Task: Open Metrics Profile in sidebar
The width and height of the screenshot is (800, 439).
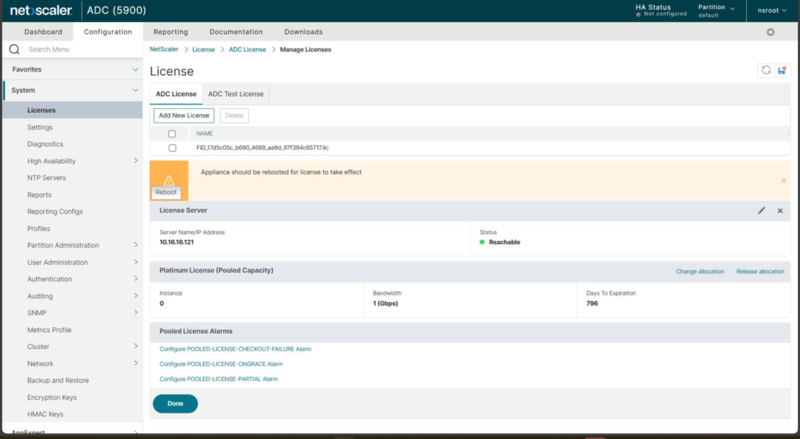Action: [49, 330]
